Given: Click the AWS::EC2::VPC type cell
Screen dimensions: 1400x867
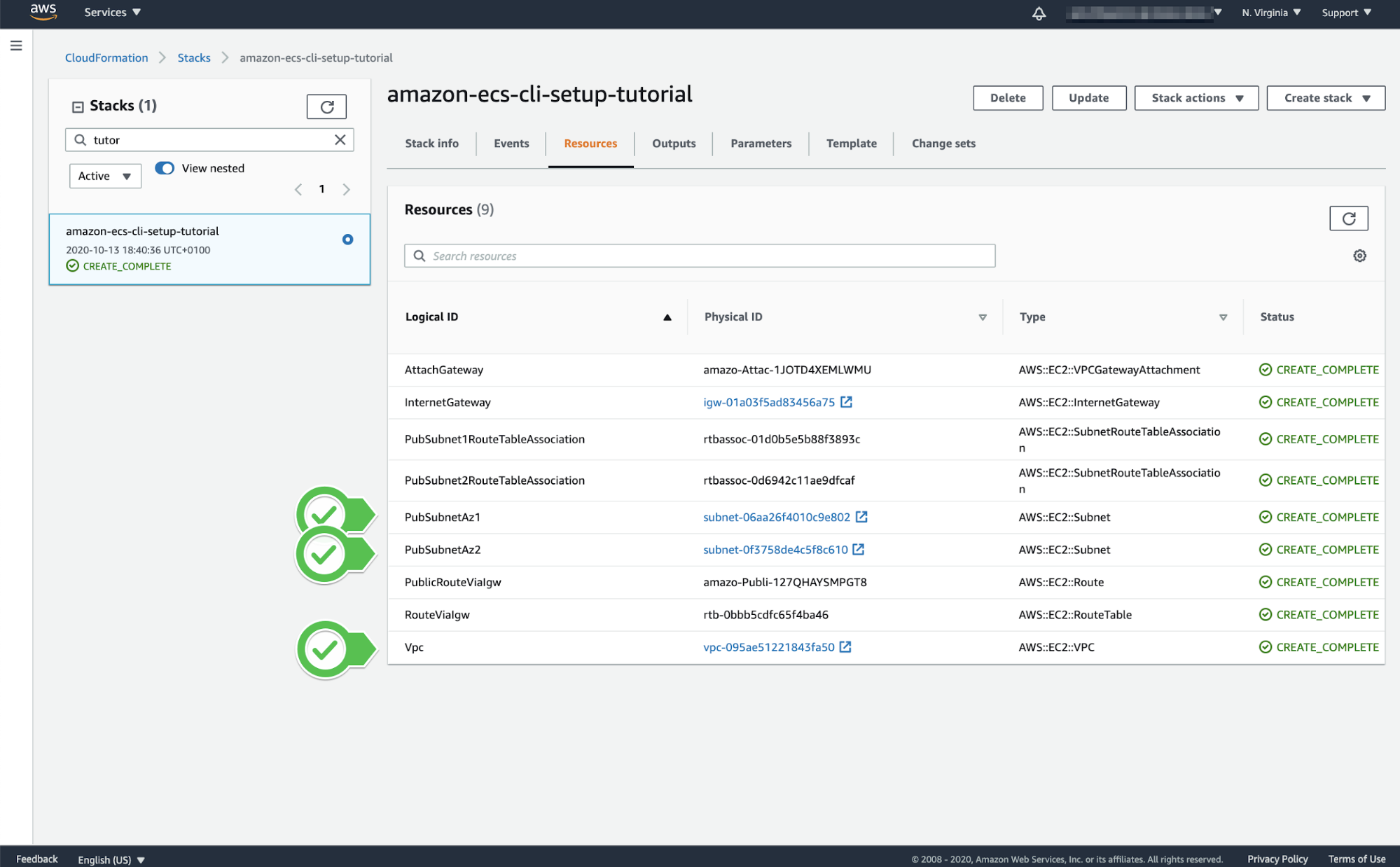Looking at the screenshot, I should (1056, 647).
